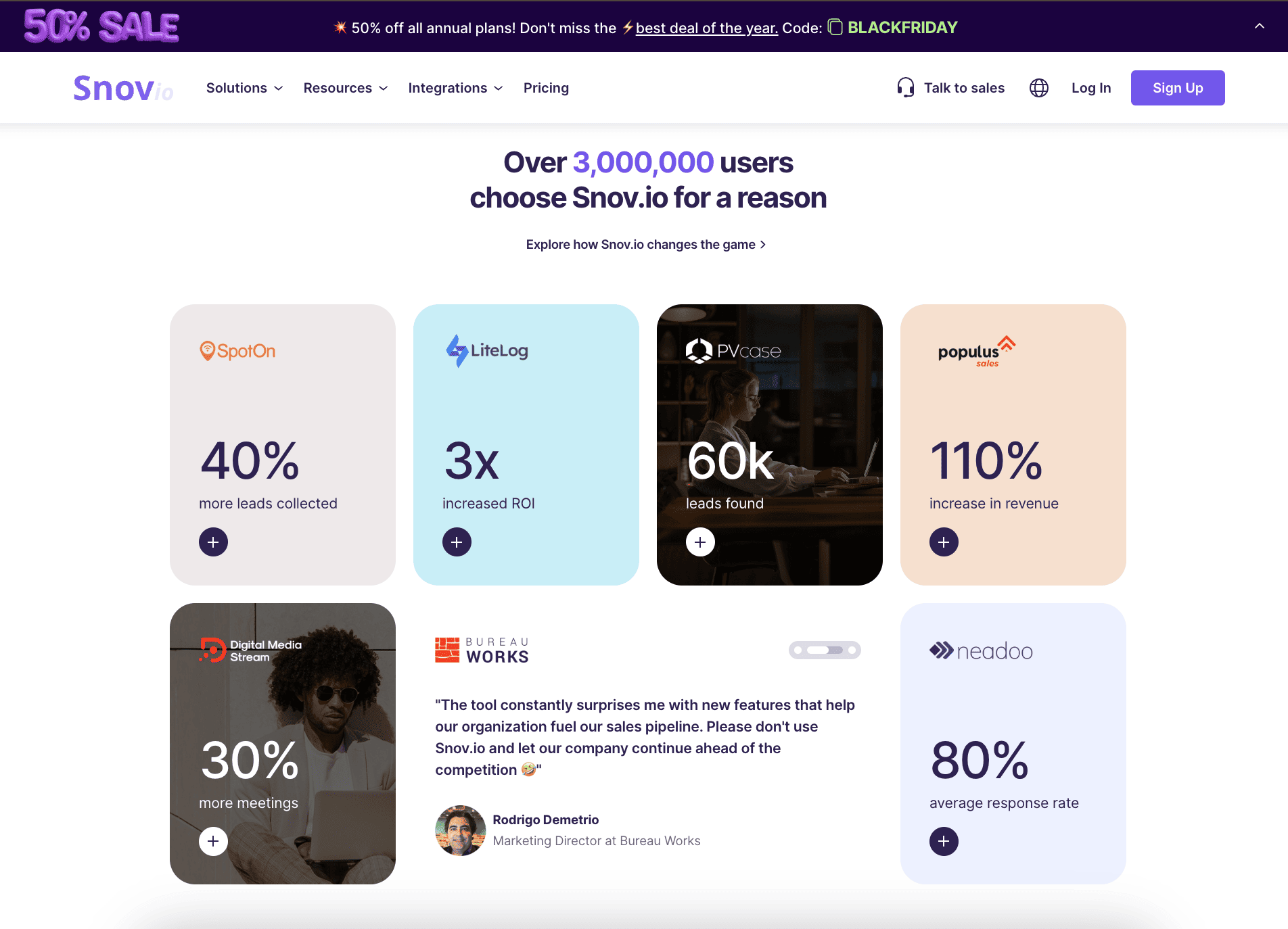Go to the Pricing page
This screenshot has width=1288, height=929.
click(x=546, y=87)
